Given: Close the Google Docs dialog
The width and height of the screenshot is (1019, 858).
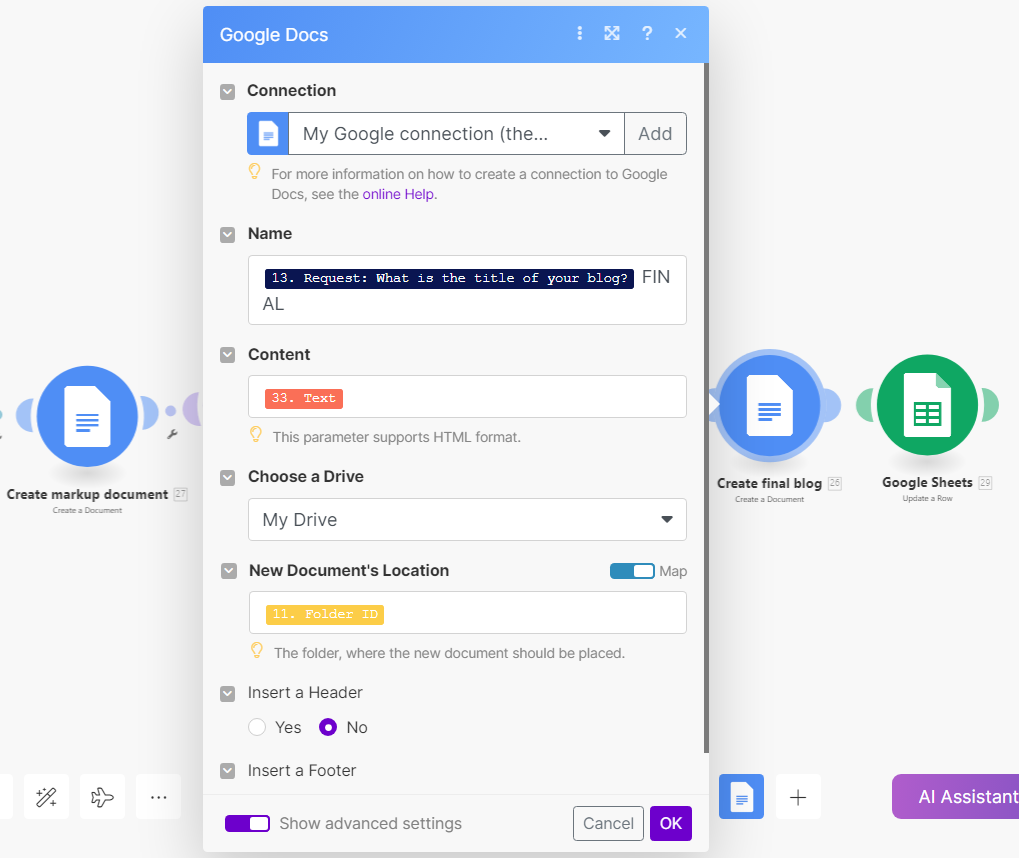Looking at the screenshot, I should click(x=680, y=33).
